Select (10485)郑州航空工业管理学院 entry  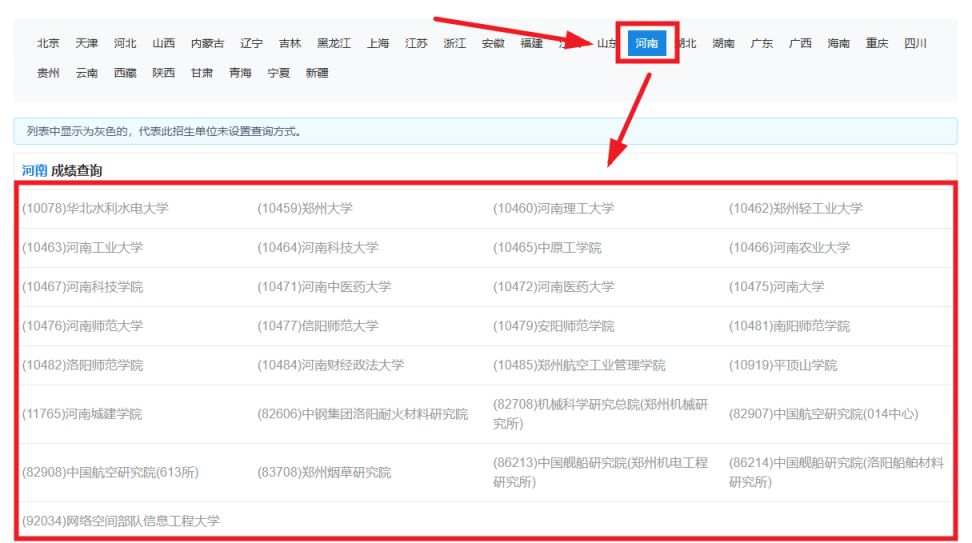click(580, 364)
